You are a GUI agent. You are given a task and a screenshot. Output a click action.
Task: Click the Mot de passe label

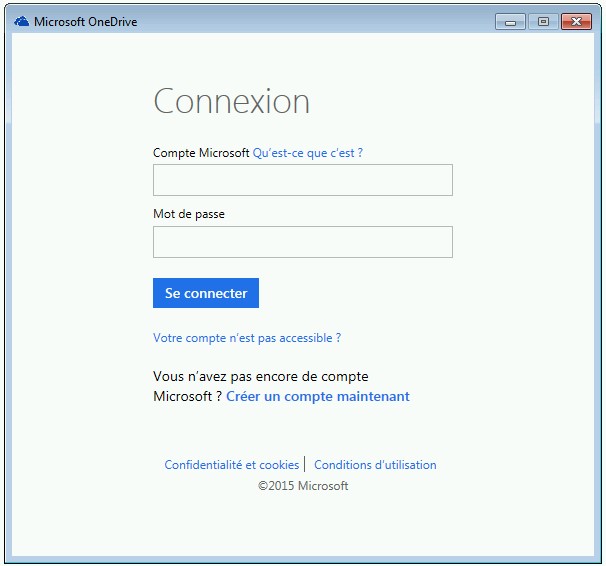(189, 214)
